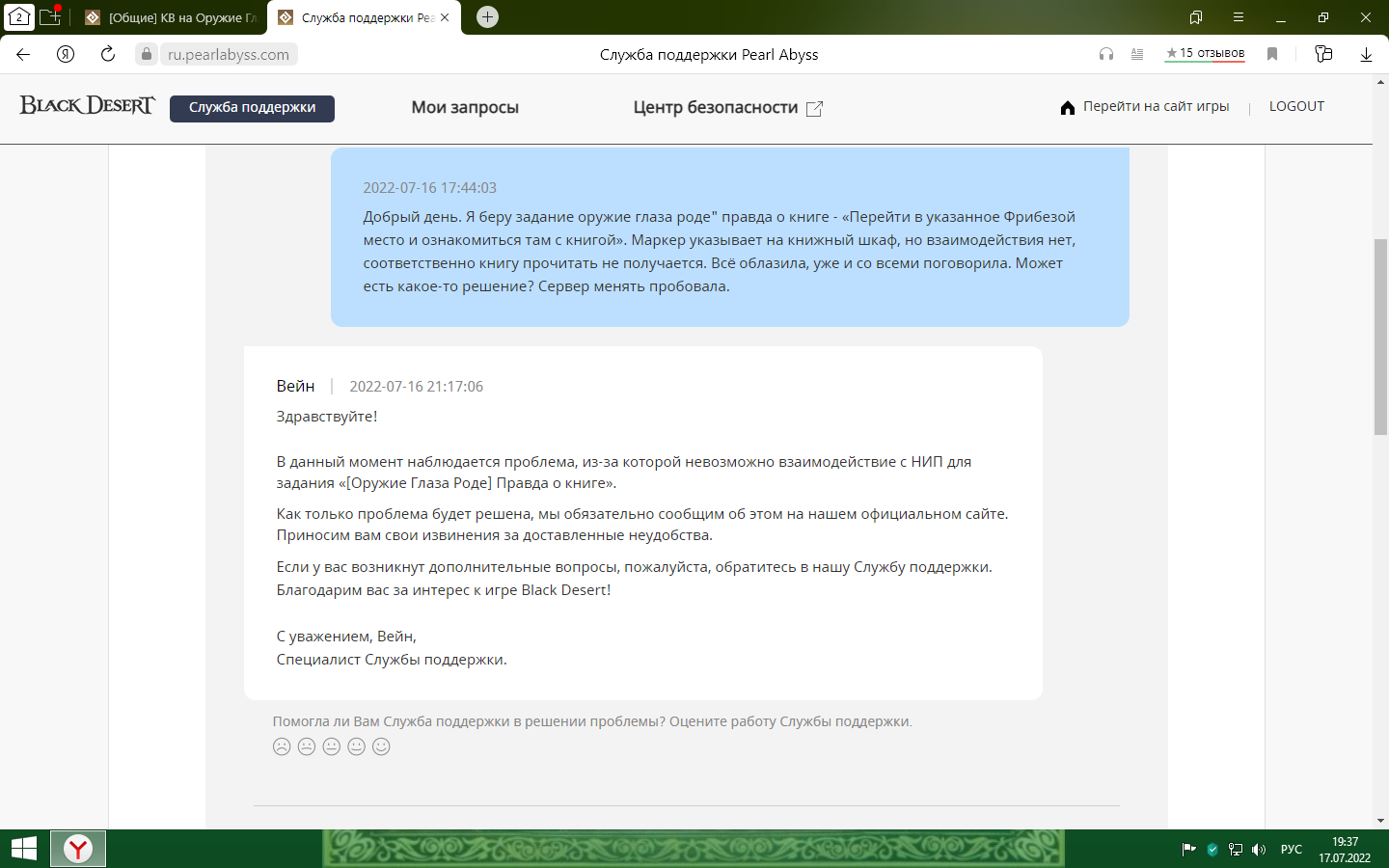Open the browser hamburger menu
The image size is (1389, 868).
[1239, 17]
